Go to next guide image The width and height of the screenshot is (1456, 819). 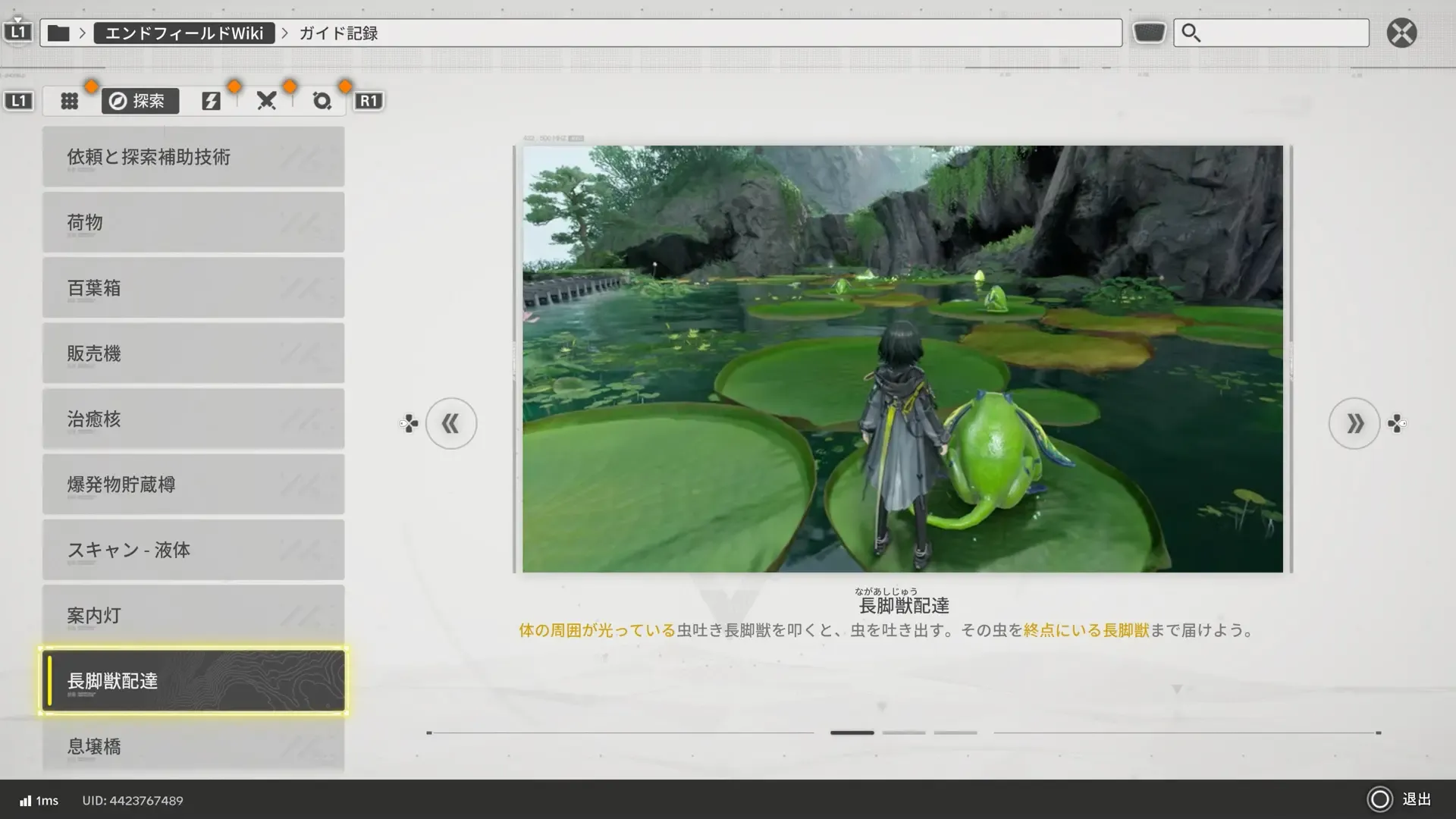1354,423
